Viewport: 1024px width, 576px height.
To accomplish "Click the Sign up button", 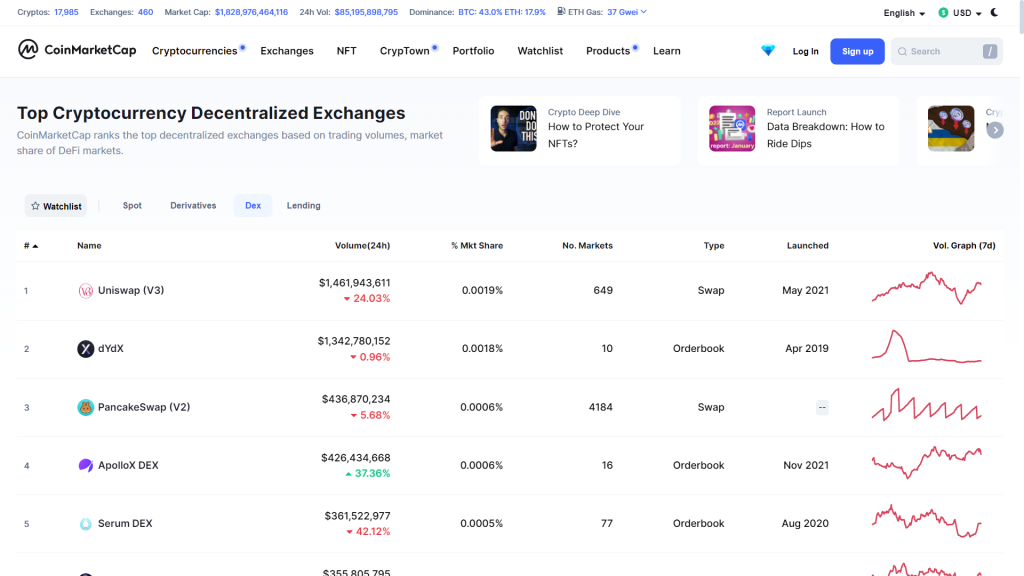I will [857, 52].
